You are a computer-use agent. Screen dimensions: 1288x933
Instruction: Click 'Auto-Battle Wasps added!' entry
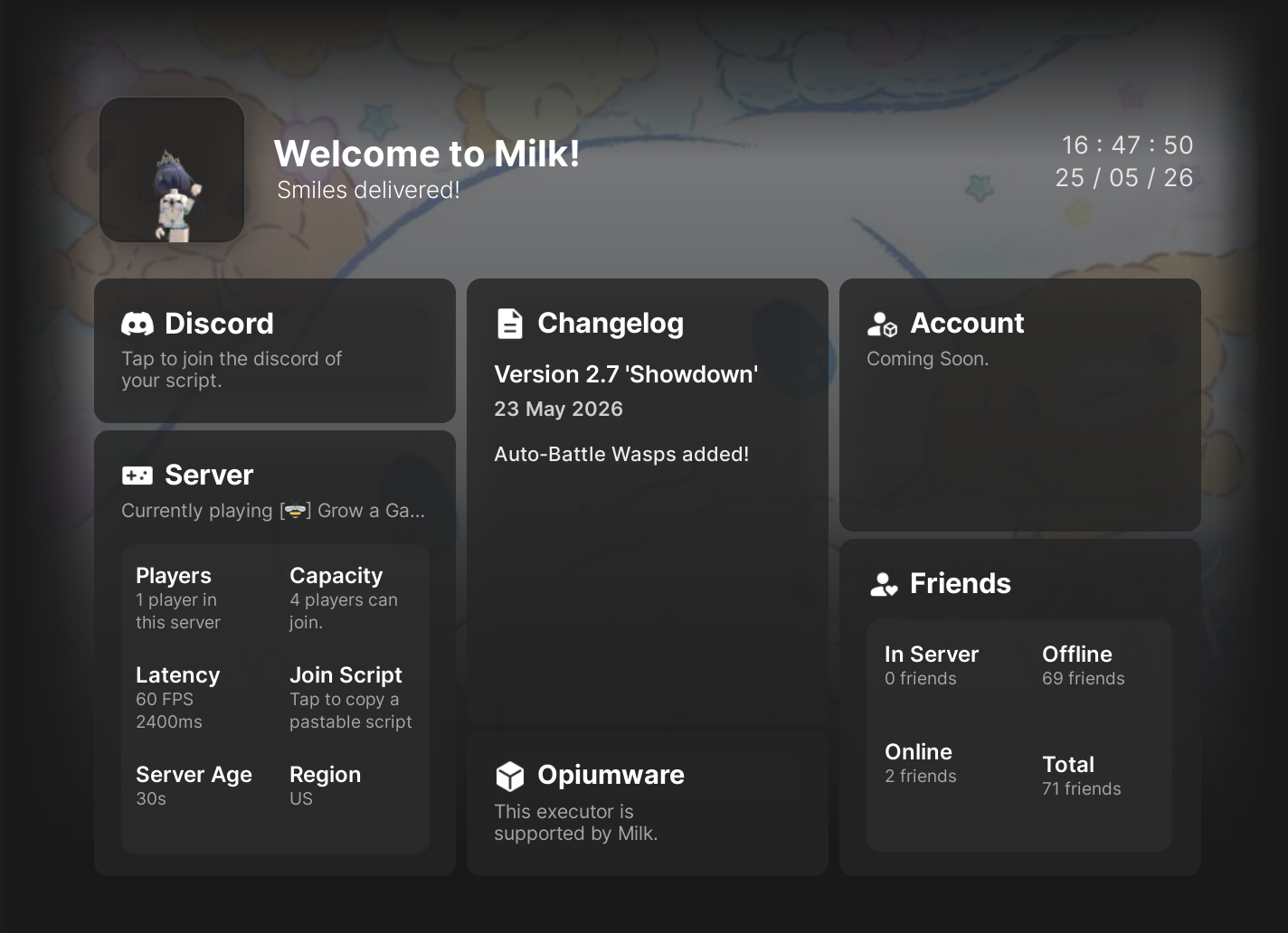pos(621,454)
